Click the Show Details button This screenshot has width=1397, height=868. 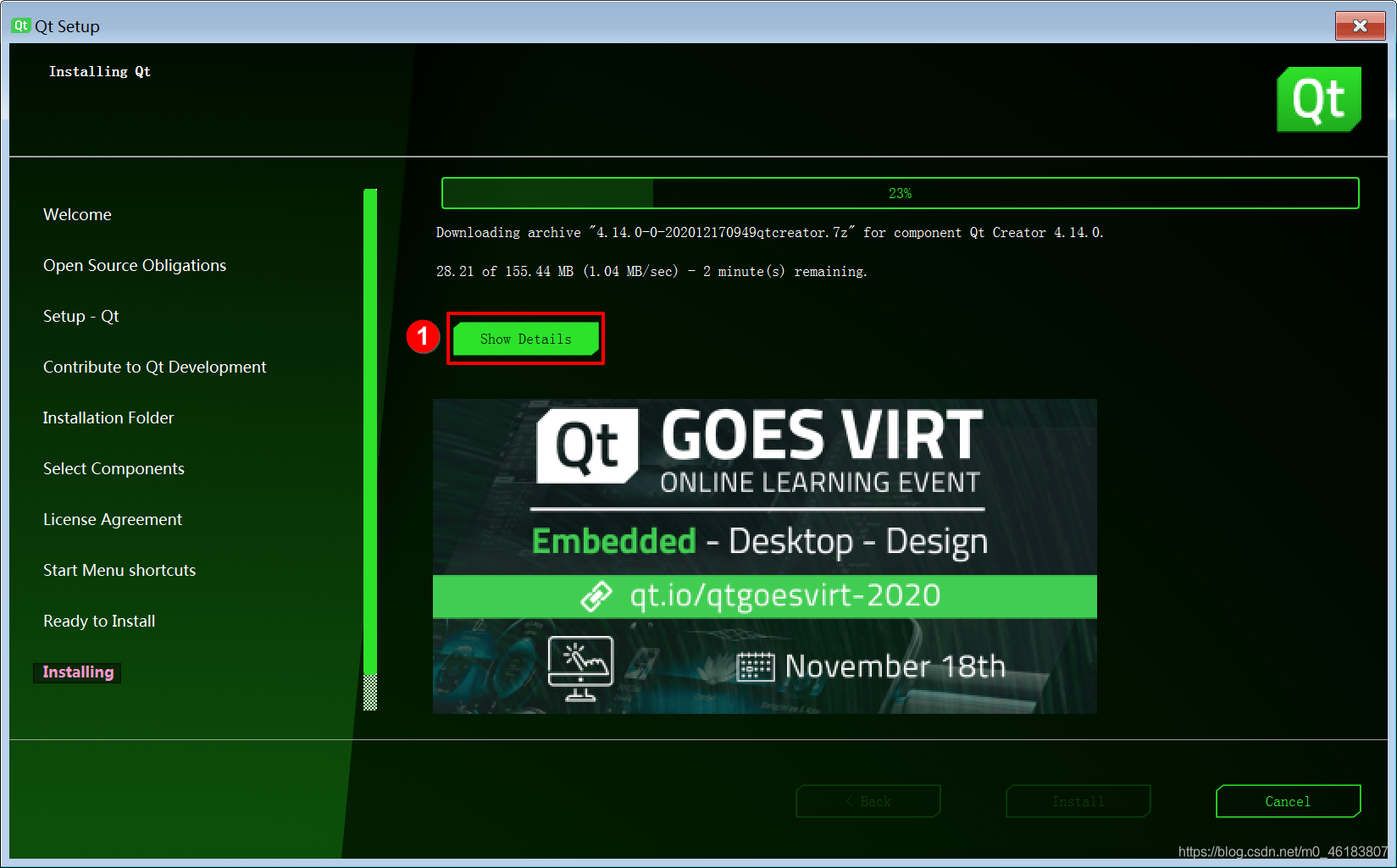[525, 339]
